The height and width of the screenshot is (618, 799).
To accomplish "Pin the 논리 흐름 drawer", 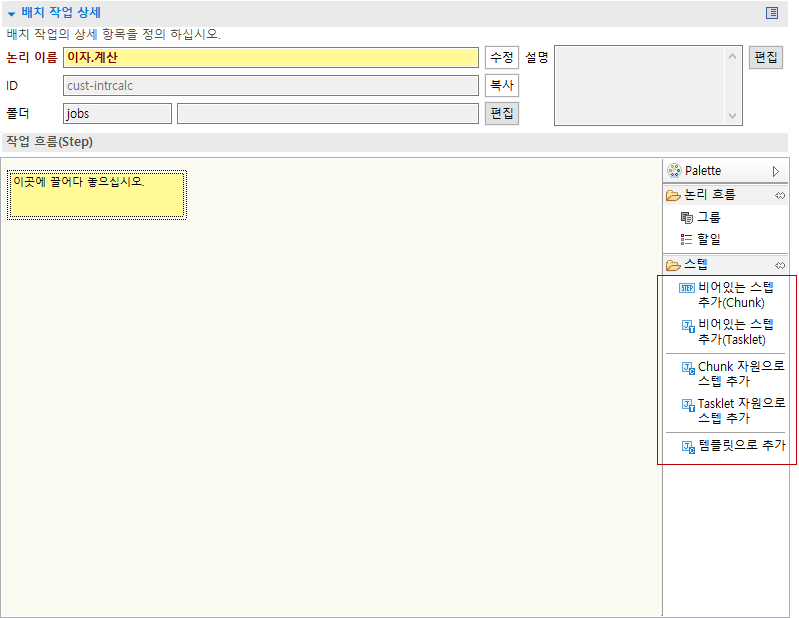I will coord(780,196).
